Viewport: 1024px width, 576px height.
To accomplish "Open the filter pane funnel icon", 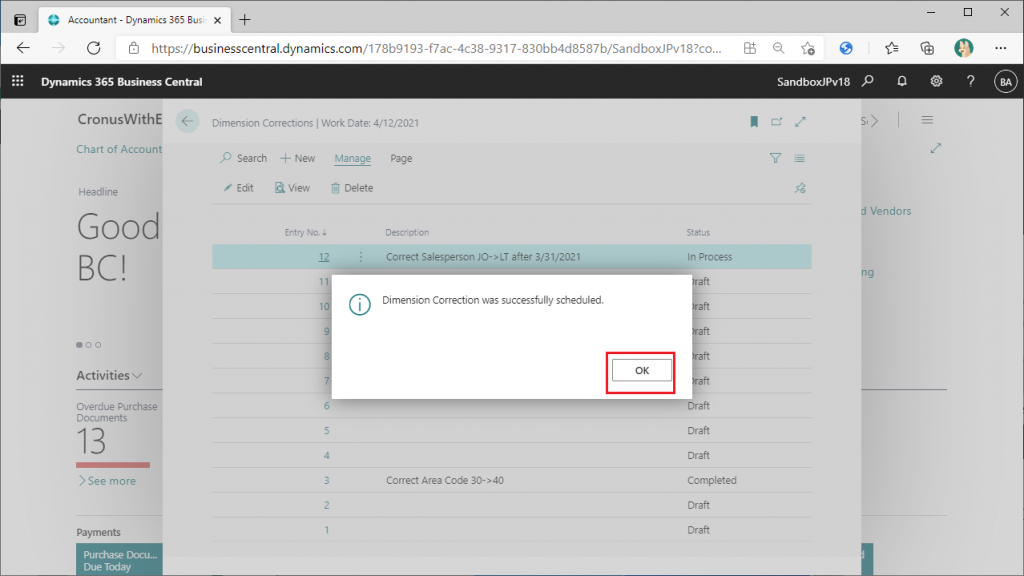I will [775, 158].
